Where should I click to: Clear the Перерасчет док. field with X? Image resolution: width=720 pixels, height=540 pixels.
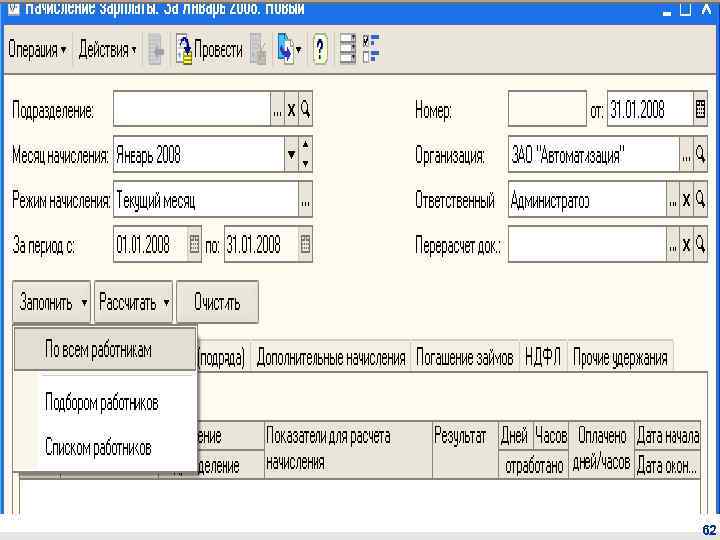686,244
